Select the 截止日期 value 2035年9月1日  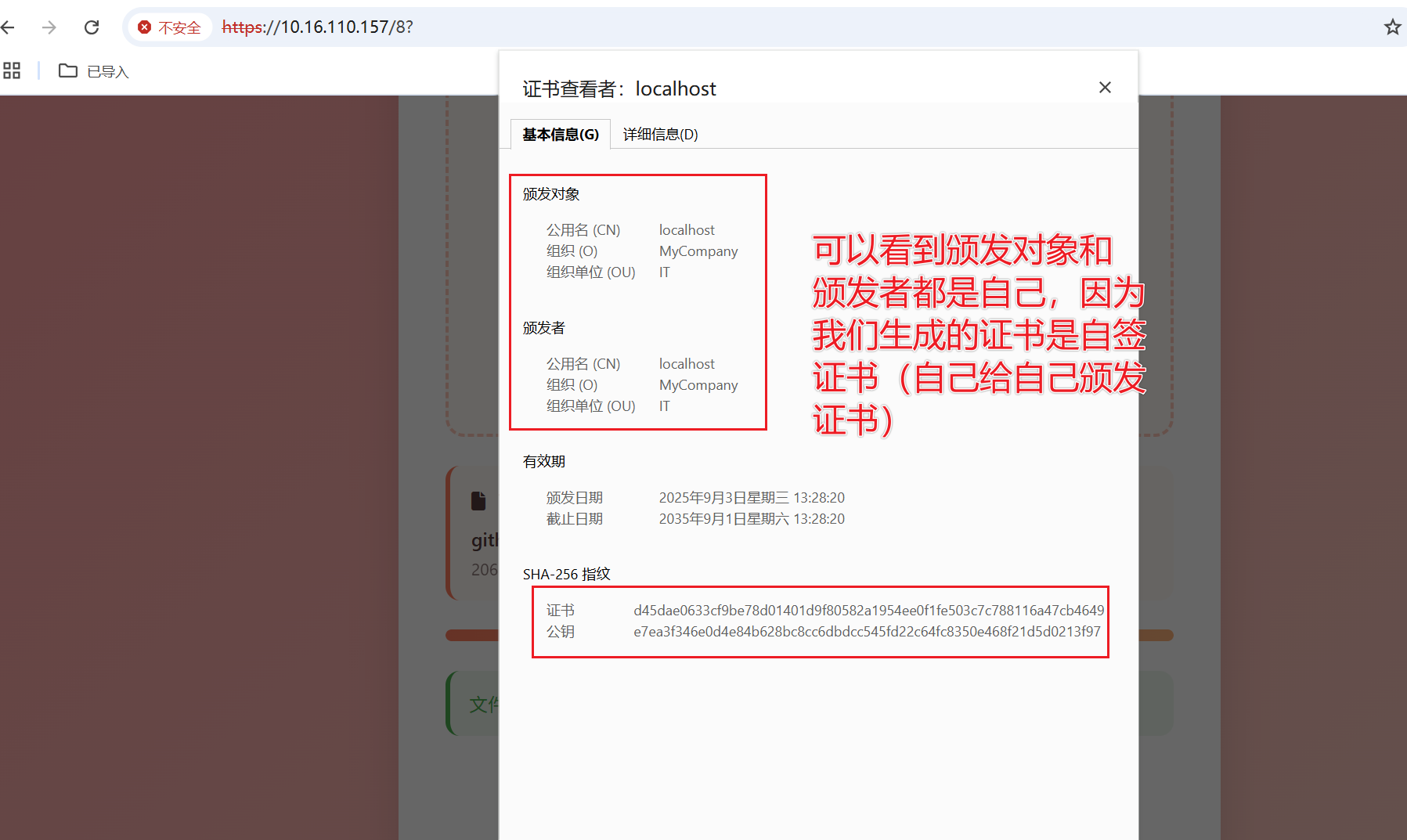tap(752, 519)
